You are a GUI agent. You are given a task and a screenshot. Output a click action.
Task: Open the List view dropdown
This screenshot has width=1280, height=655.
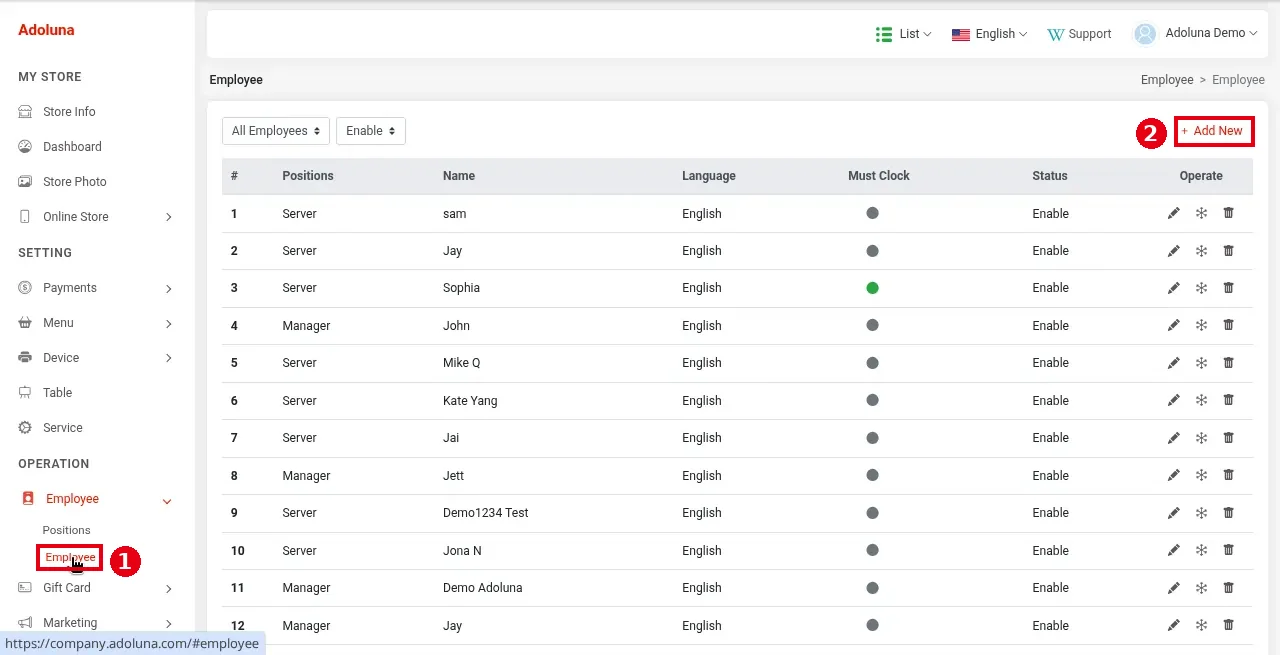[x=903, y=34]
